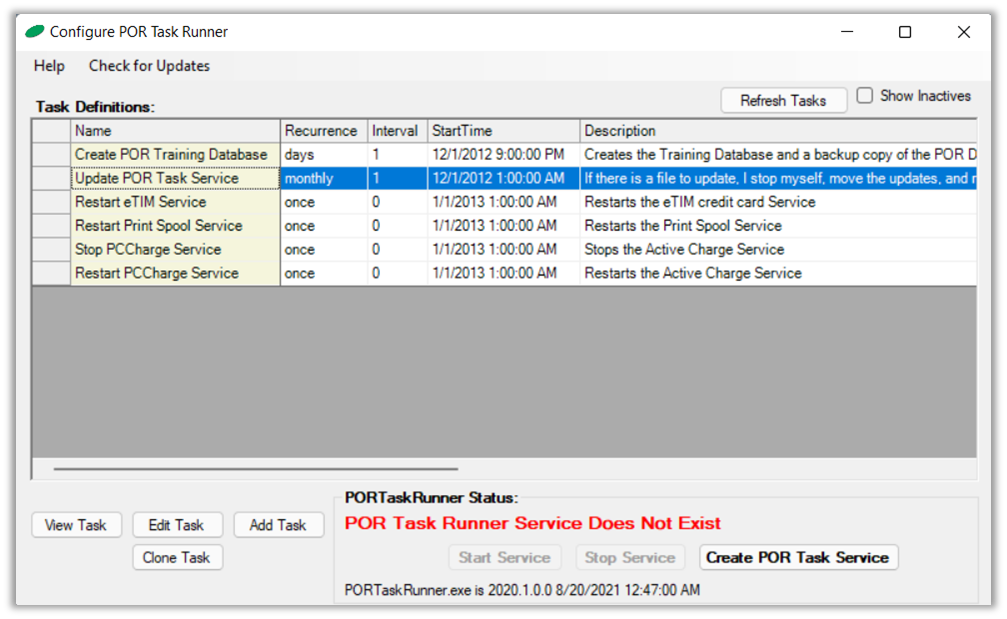
Task: Select the Create POR Training Database row
Action: tap(172, 155)
